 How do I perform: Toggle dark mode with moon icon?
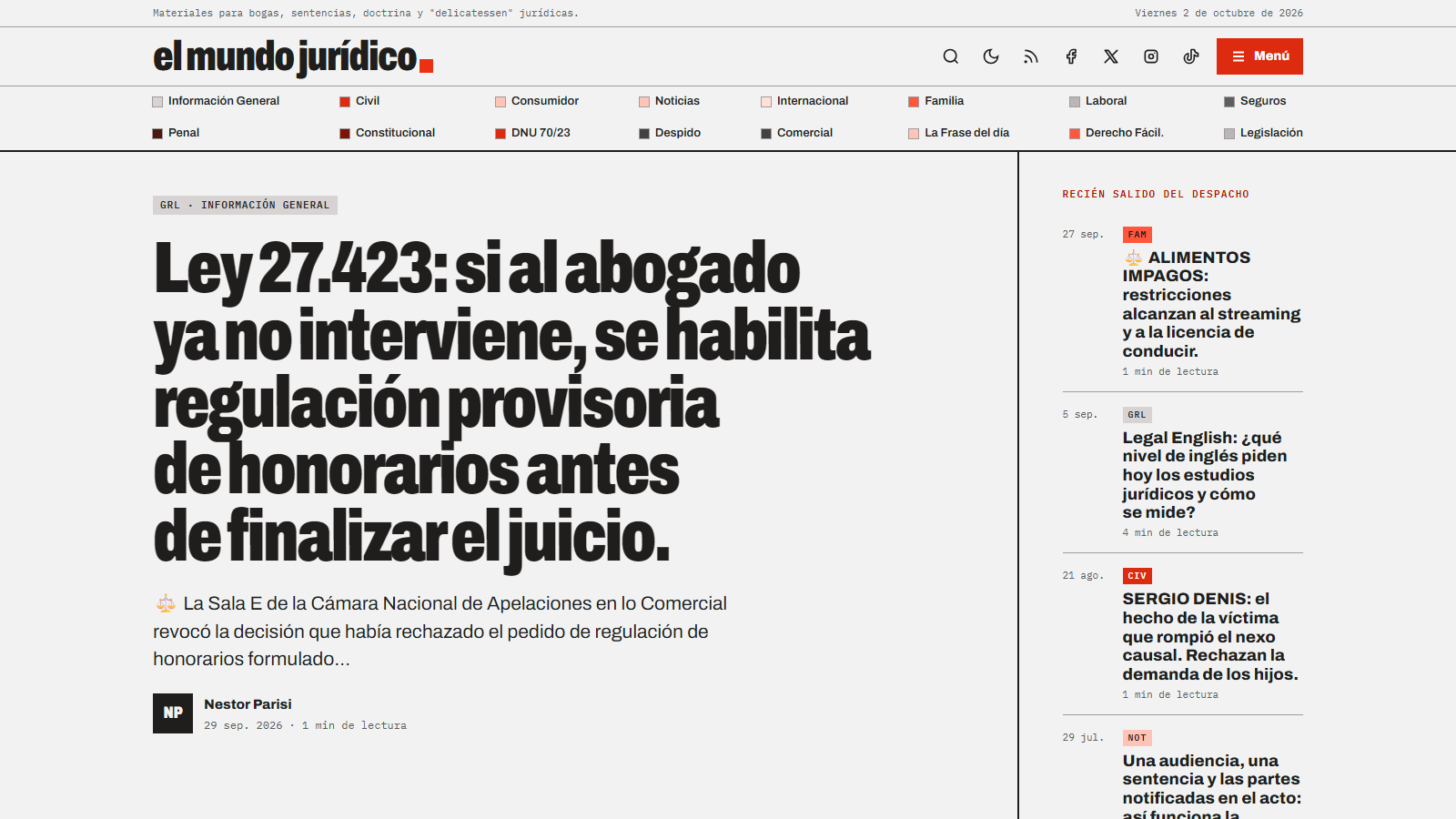991,56
